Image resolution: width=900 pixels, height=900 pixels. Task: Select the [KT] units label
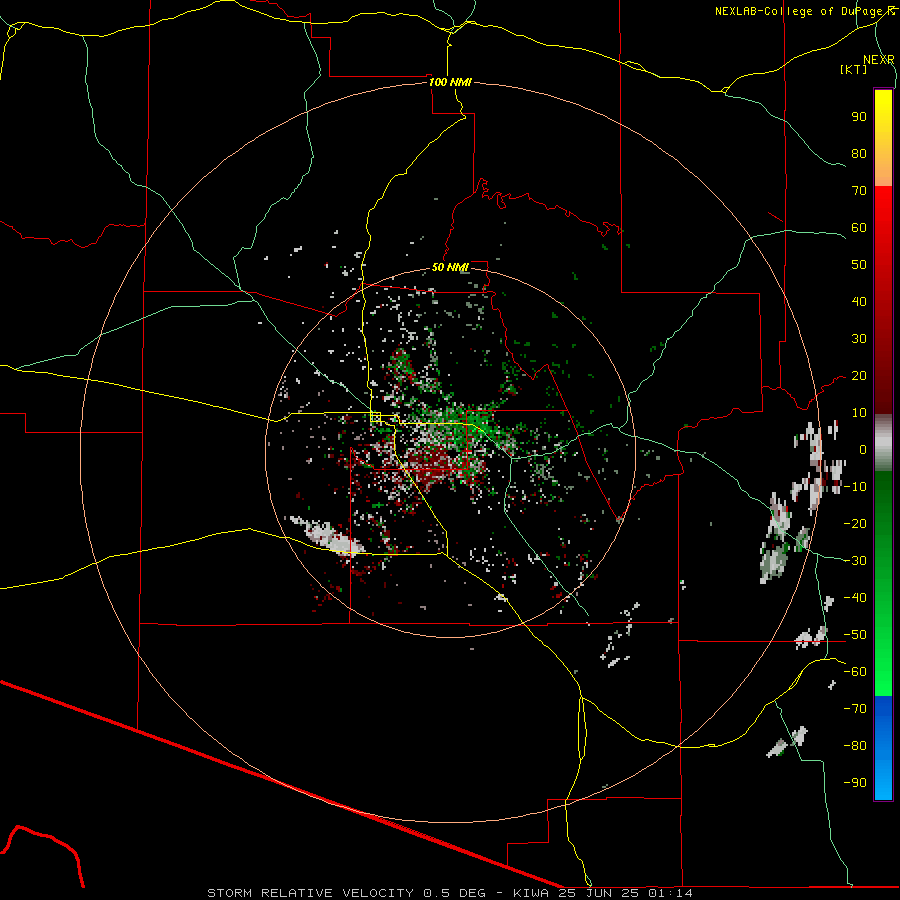(x=854, y=69)
